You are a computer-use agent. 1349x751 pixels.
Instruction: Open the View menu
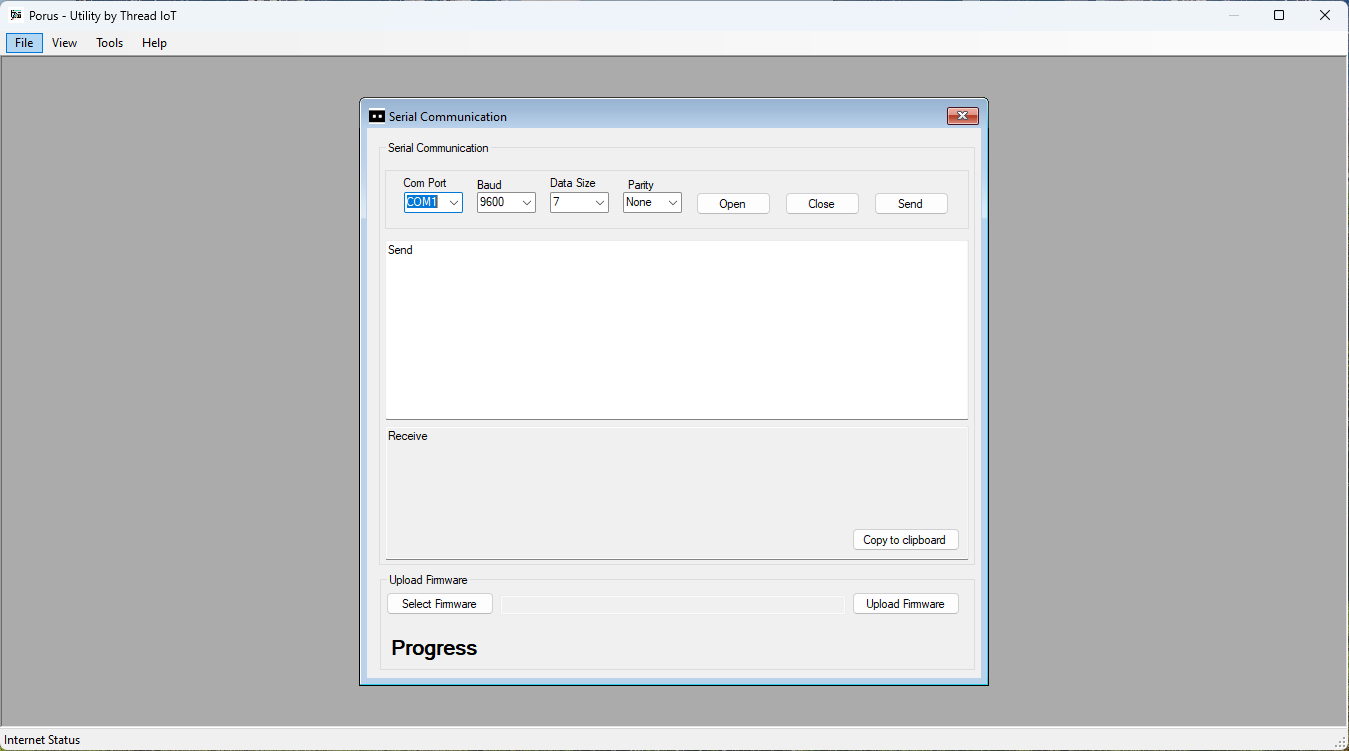point(64,43)
